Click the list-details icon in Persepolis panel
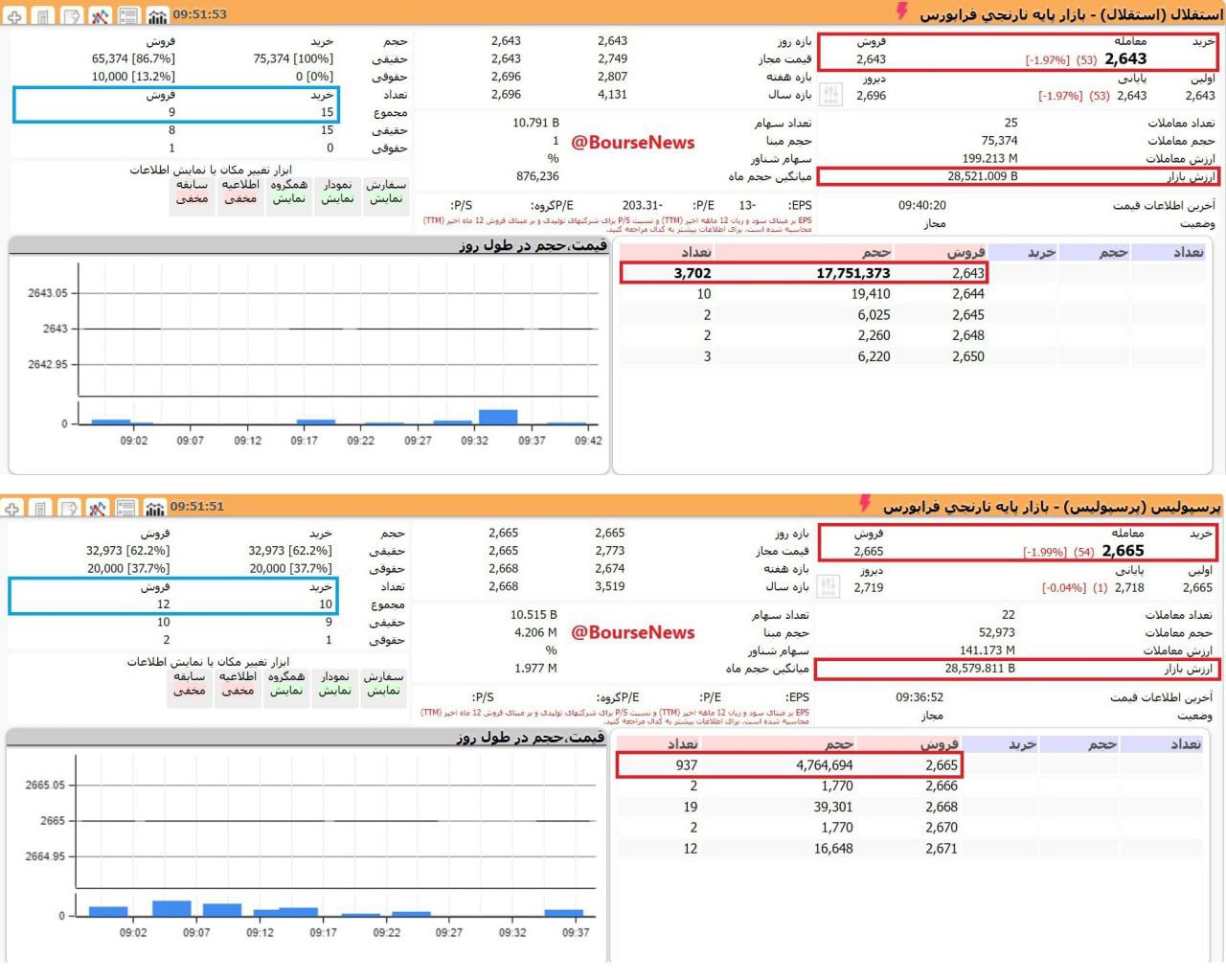The height and width of the screenshot is (980, 1226). (126, 508)
